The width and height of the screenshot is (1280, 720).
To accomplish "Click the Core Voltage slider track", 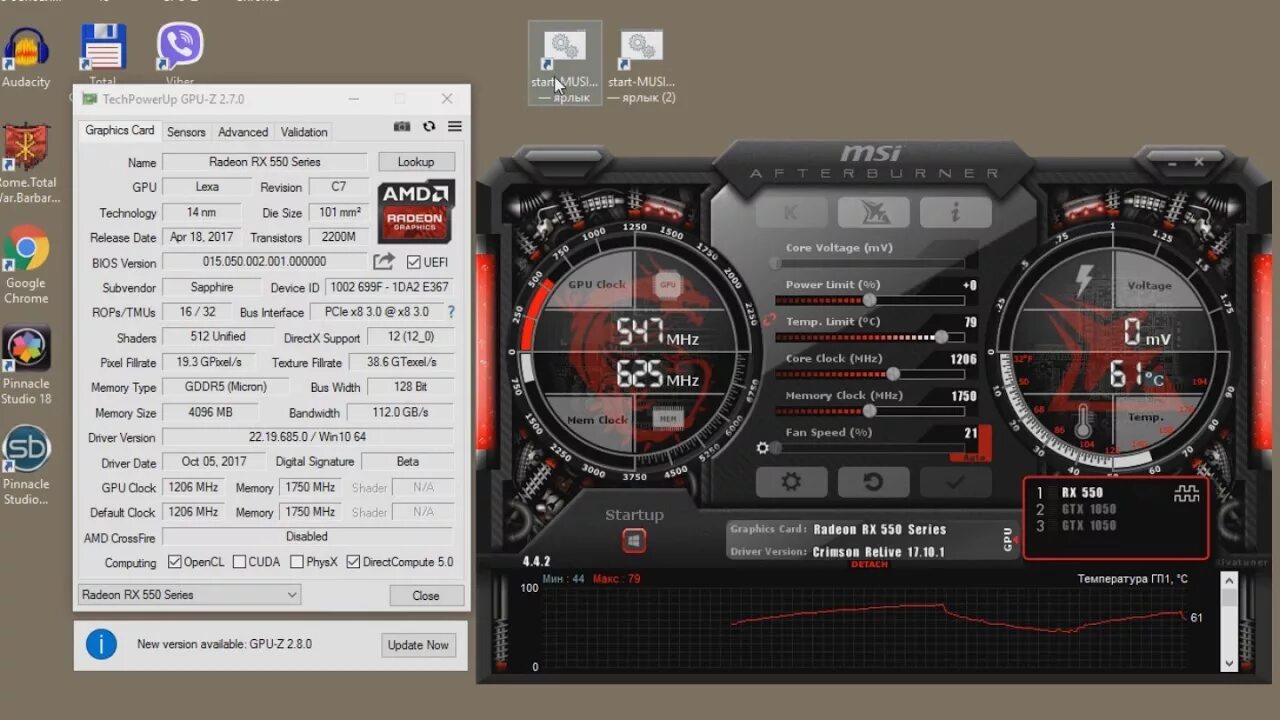I will pos(869,263).
